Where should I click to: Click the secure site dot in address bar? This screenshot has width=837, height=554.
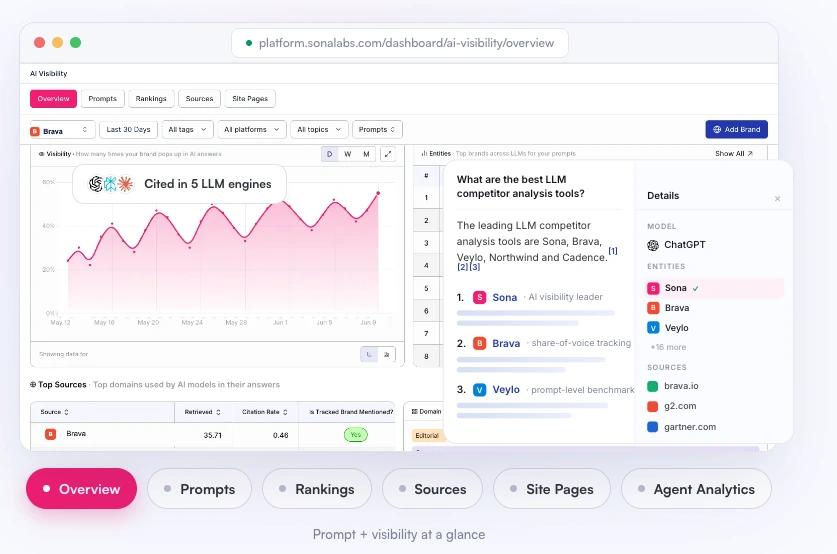(249, 43)
